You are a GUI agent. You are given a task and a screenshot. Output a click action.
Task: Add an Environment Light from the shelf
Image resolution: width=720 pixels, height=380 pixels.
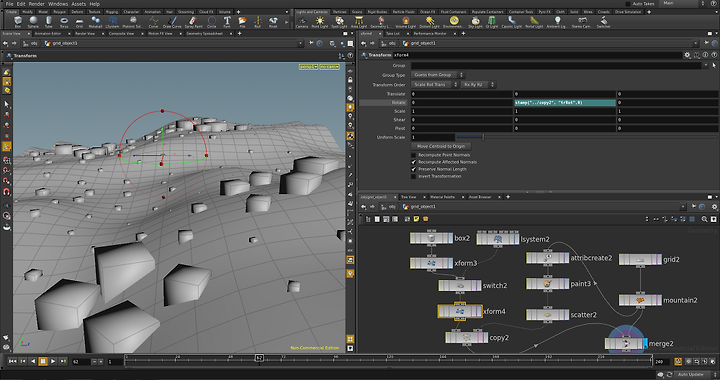[454, 22]
